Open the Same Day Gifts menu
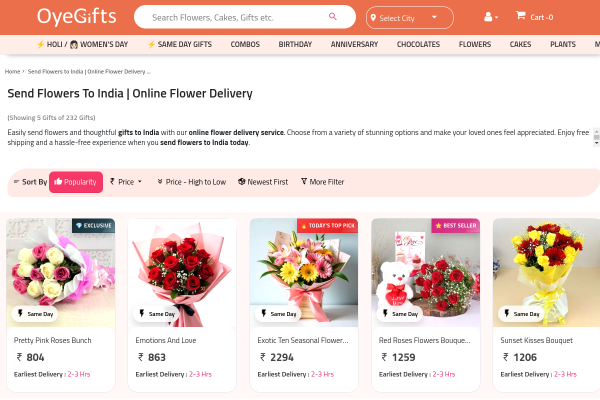 pyautogui.click(x=180, y=45)
